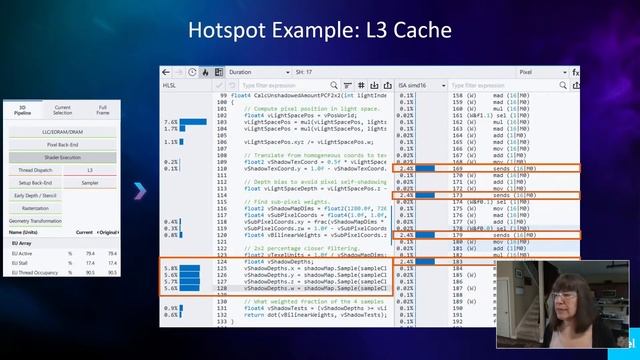Select the Rasterization block
640x360 pixels.
35,208
